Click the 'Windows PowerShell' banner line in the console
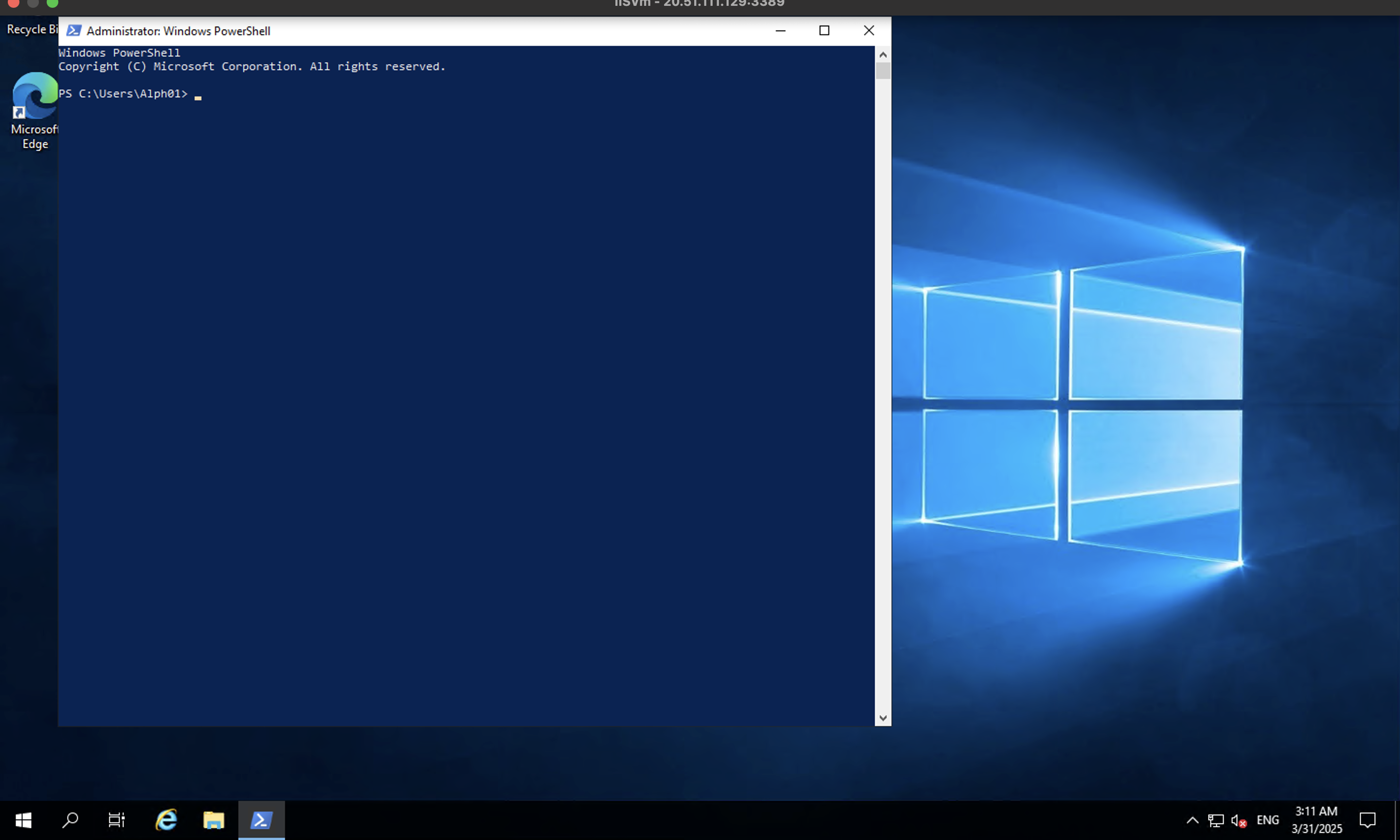 click(120, 52)
